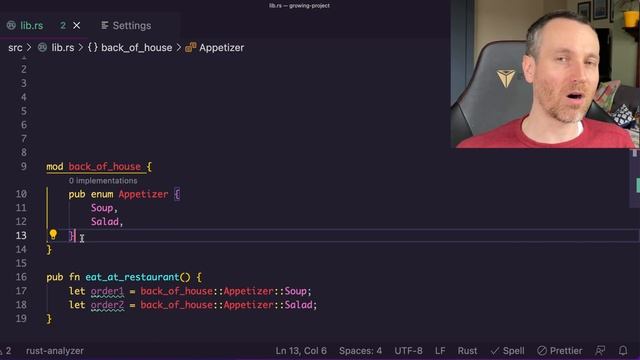Click the Prettier status bar item

tap(560, 351)
